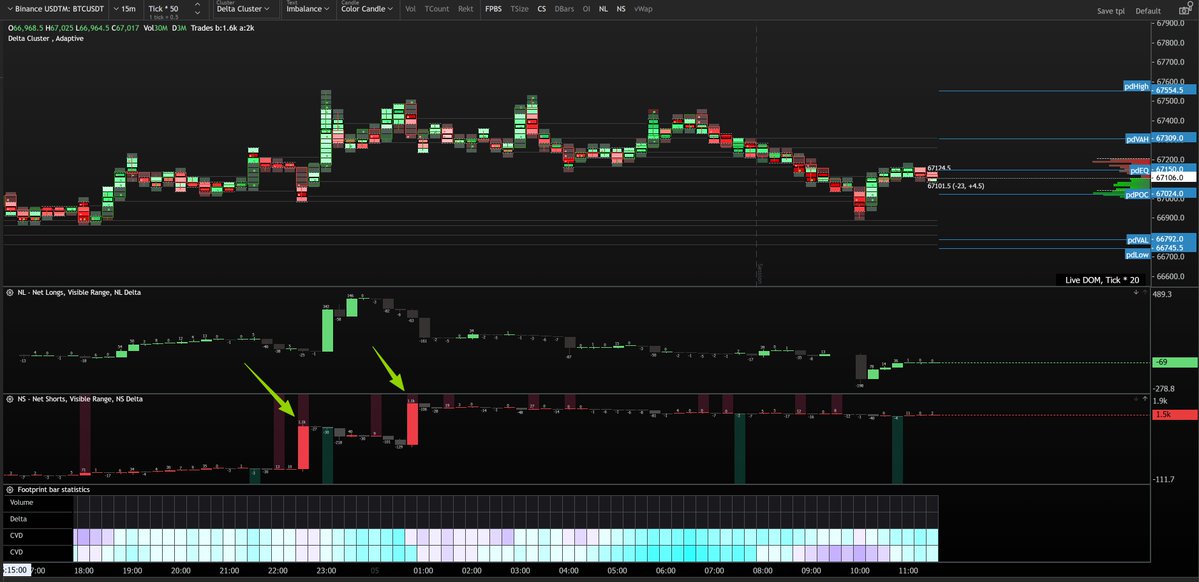Toggle the NS net shorts indicator
The image size is (1199, 582).
pos(621,9)
